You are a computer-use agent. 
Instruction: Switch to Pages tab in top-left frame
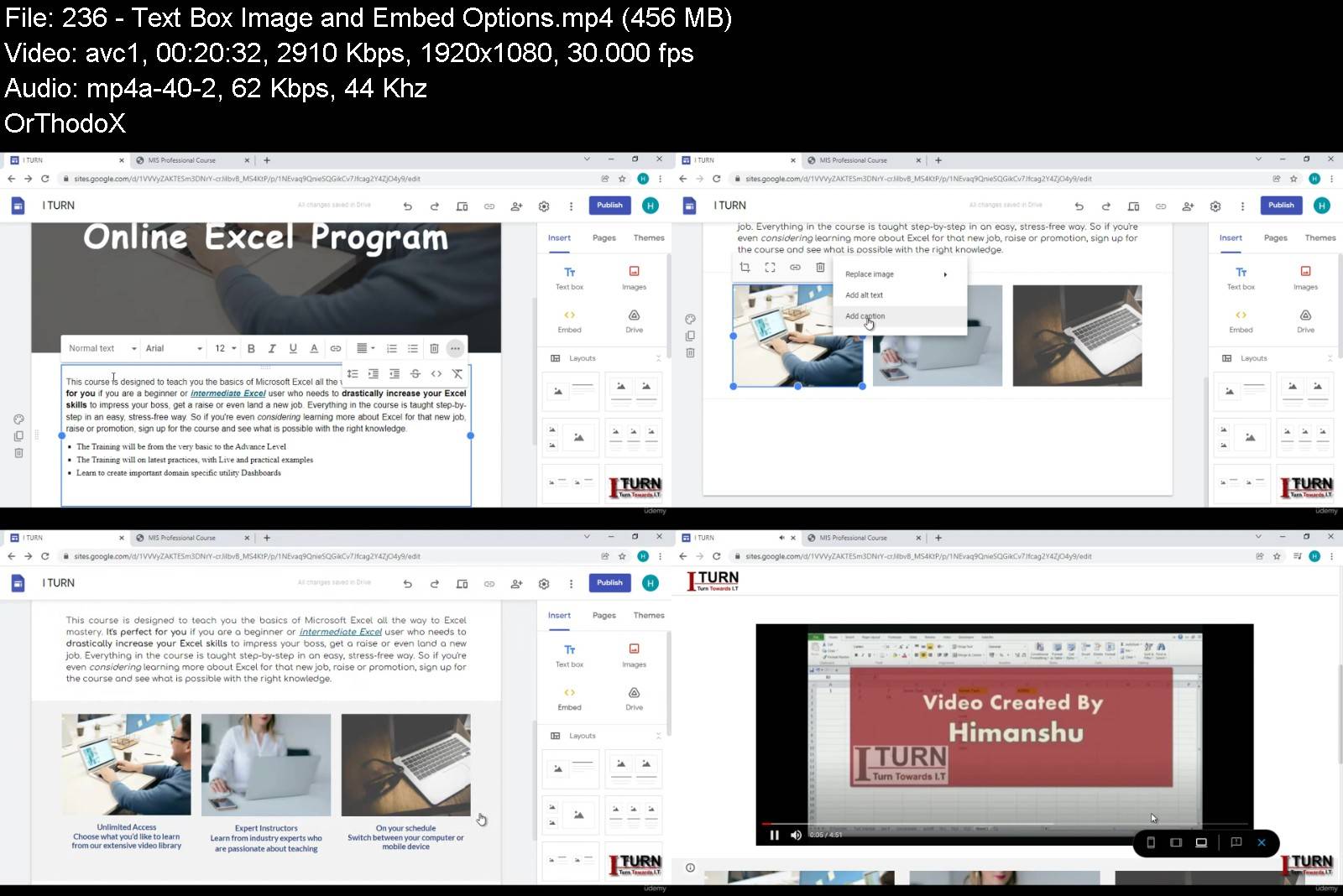(x=604, y=237)
